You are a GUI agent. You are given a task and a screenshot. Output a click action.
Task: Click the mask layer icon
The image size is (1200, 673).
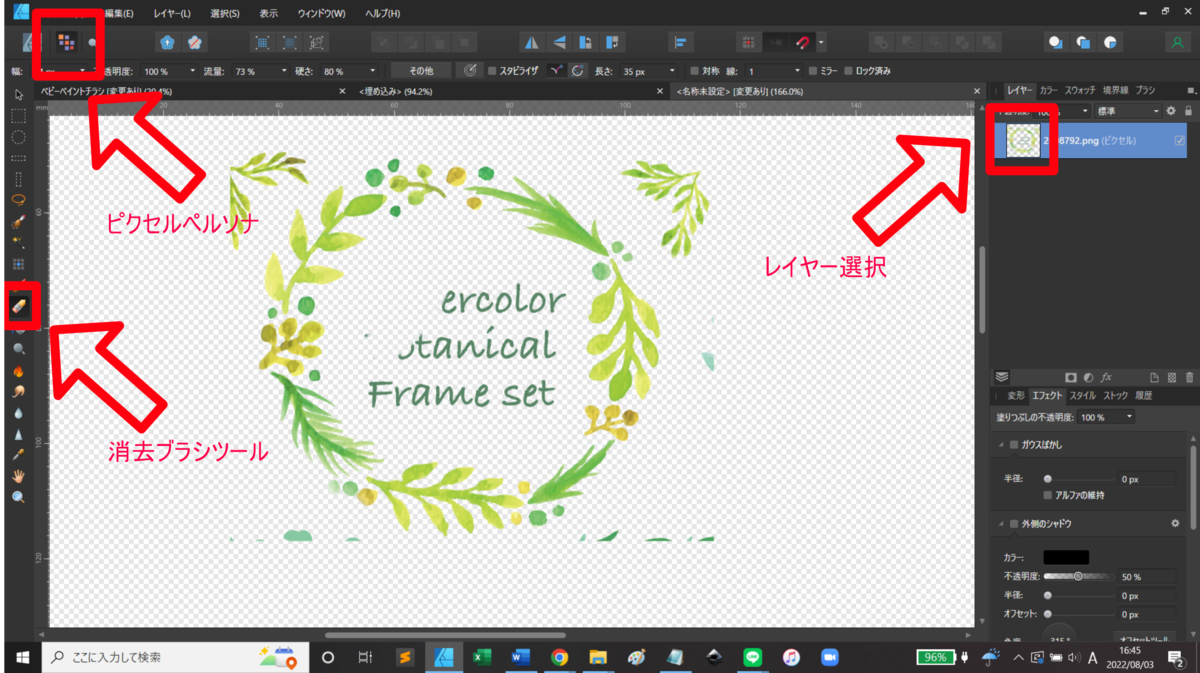[x=1071, y=377]
